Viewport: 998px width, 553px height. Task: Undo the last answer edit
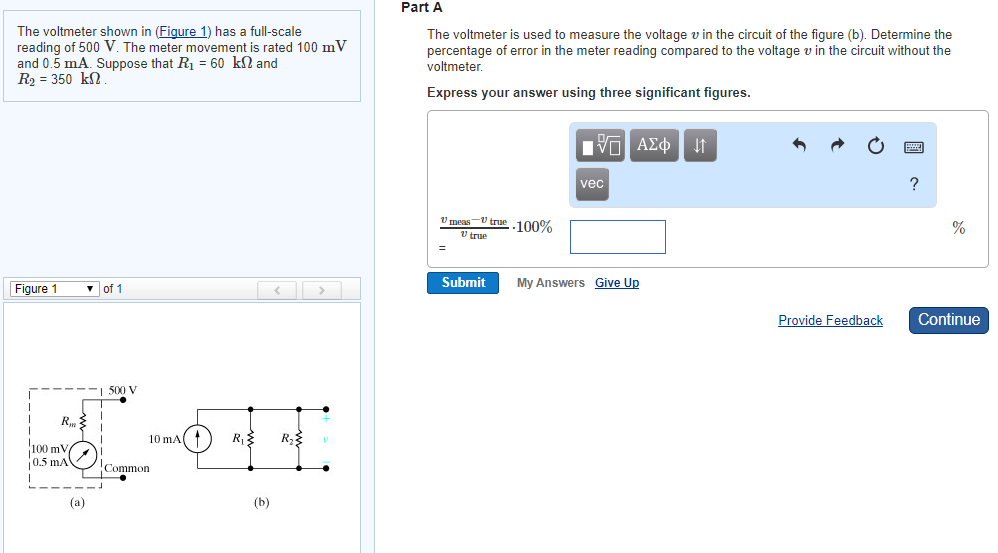(x=798, y=146)
